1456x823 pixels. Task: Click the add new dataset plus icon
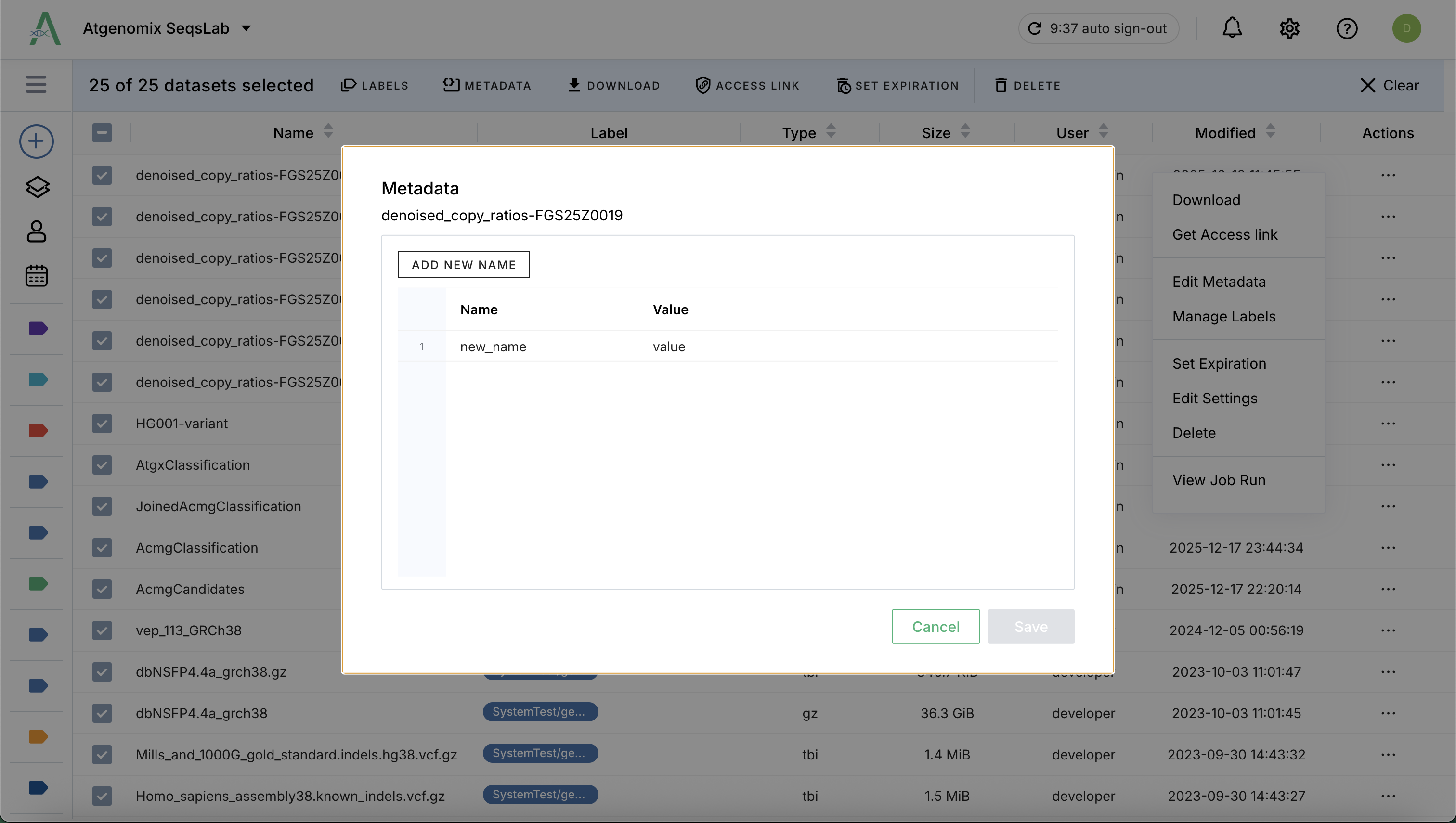36,141
